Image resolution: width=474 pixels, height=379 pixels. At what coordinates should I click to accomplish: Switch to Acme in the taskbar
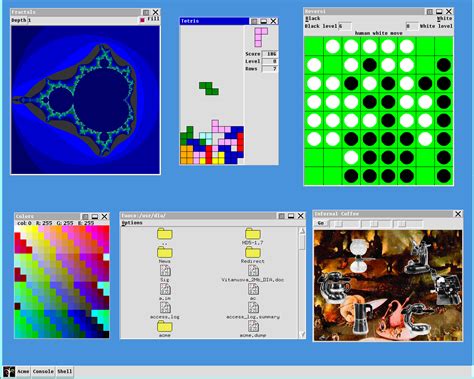point(23,371)
